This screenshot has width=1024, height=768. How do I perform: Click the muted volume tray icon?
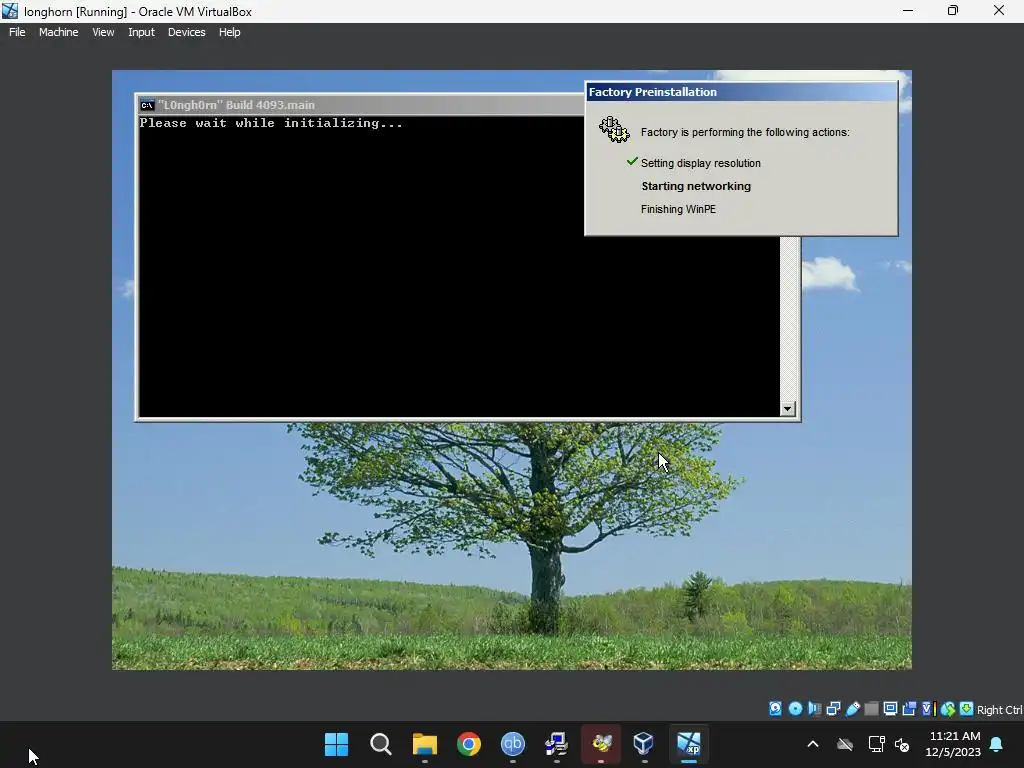(903, 744)
